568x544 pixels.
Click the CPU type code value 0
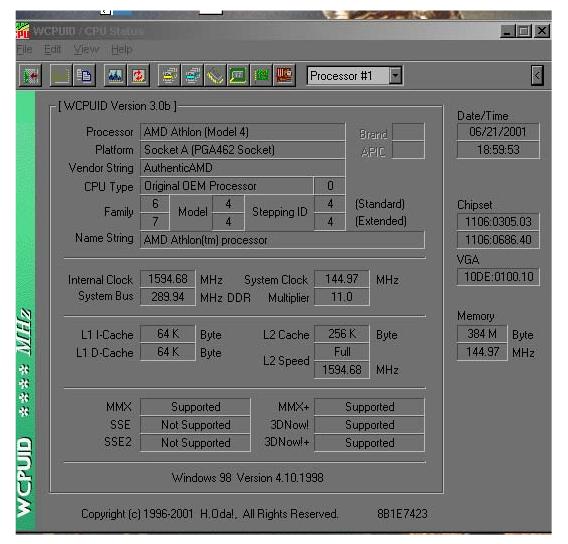click(x=330, y=186)
